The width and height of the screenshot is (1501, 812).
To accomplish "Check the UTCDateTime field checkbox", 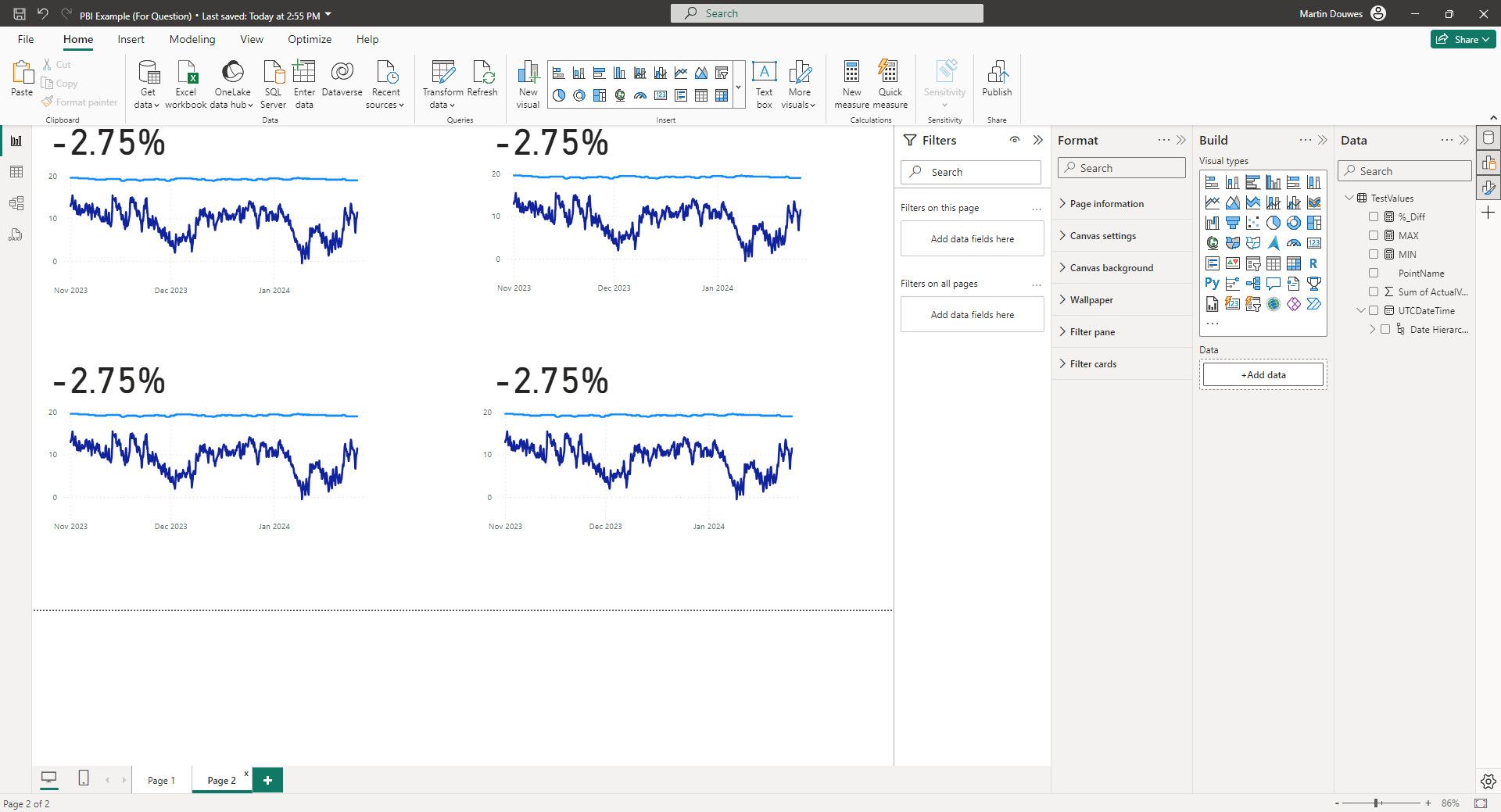I will click(1374, 310).
